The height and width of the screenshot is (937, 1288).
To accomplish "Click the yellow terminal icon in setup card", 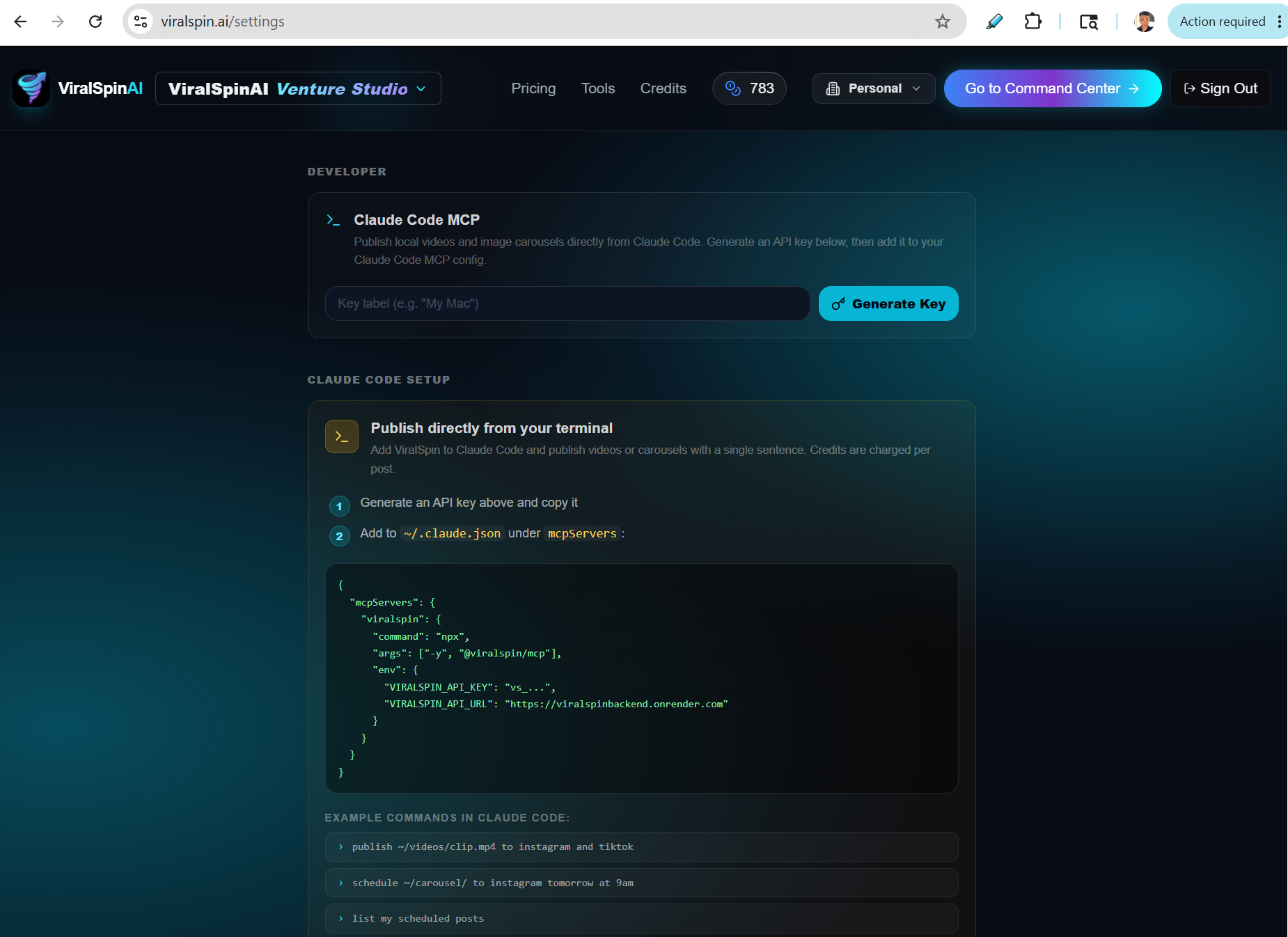I will pyautogui.click(x=342, y=436).
